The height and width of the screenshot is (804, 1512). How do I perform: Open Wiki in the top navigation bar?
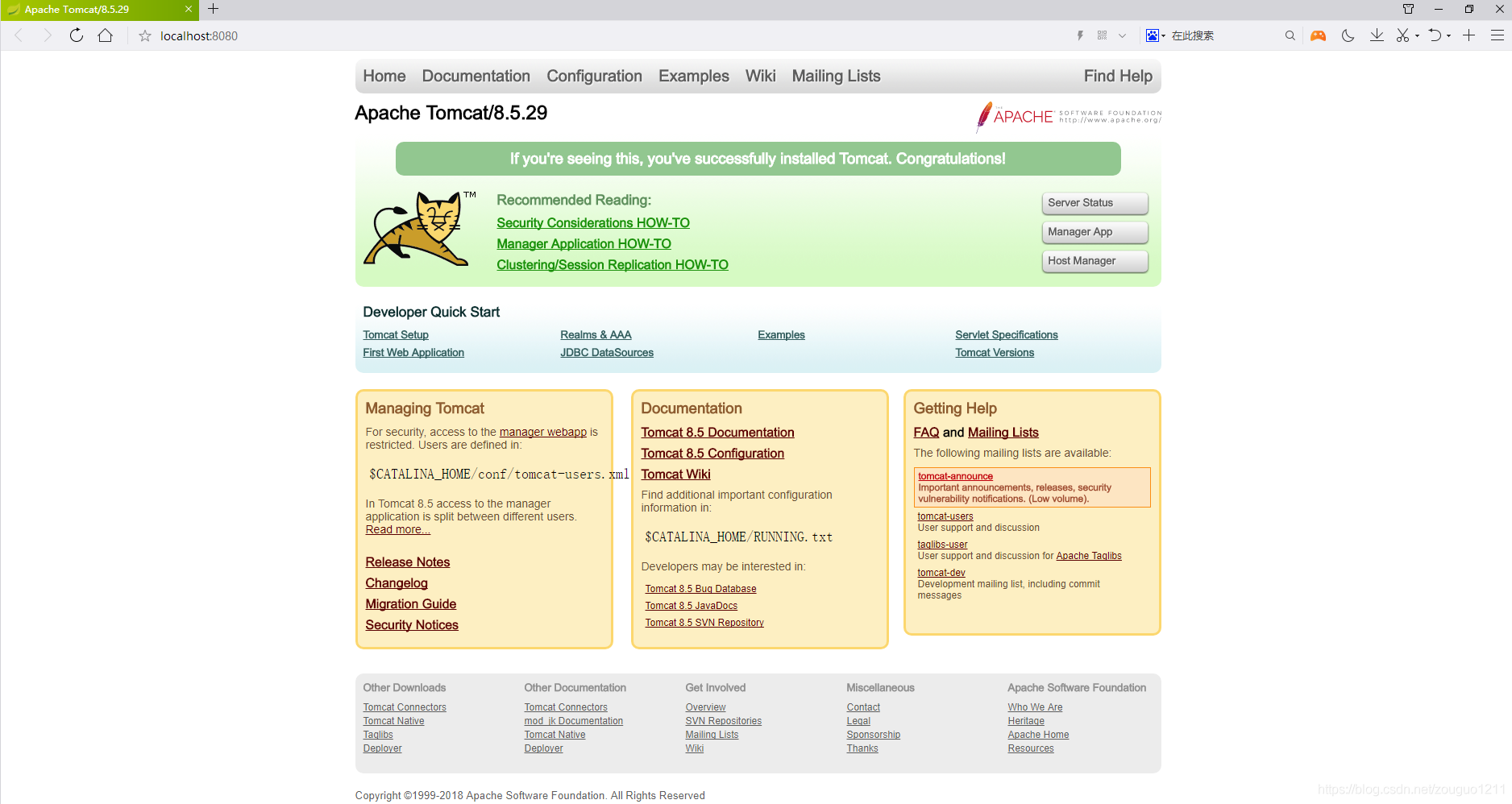[x=761, y=76]
